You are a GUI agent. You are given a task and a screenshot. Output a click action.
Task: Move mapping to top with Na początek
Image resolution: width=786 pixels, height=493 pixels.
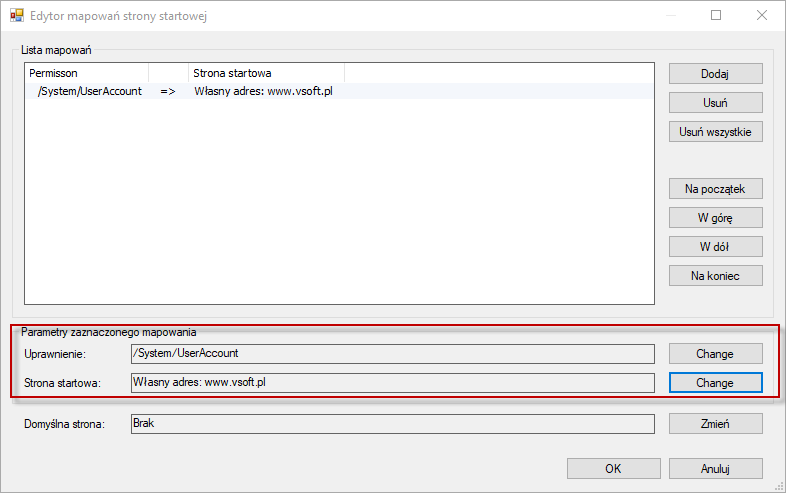pyautogui.click(x=715, y=189)
